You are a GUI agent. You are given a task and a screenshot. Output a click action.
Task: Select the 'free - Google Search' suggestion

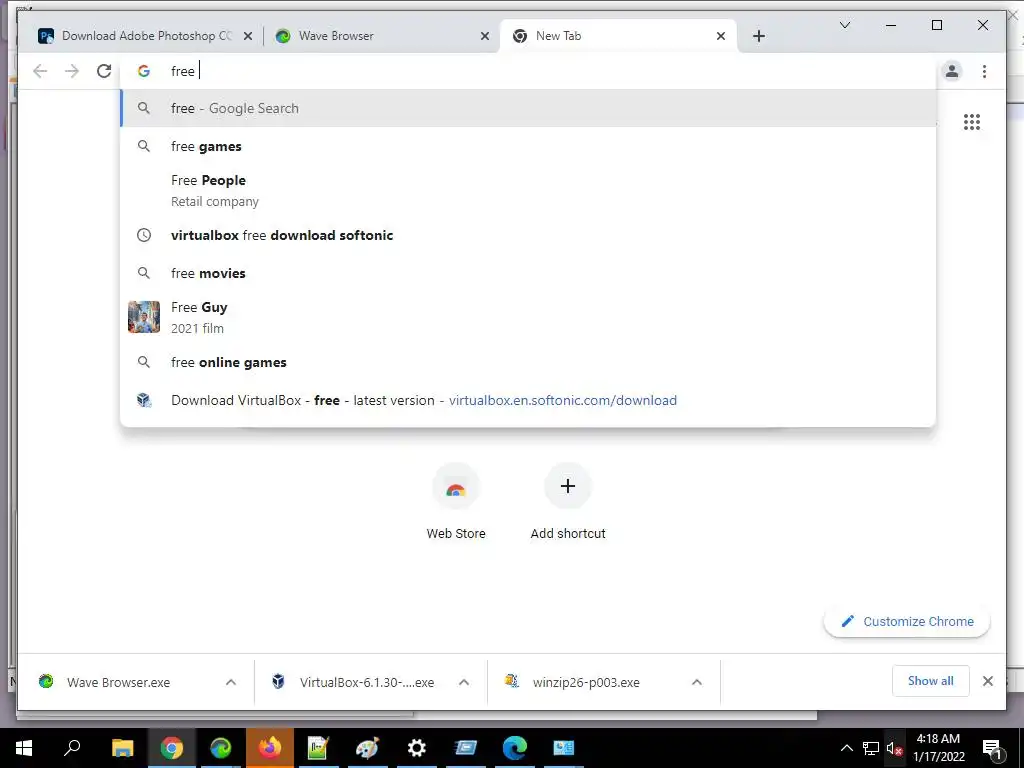pyautogui.click(x=528, y=108)
